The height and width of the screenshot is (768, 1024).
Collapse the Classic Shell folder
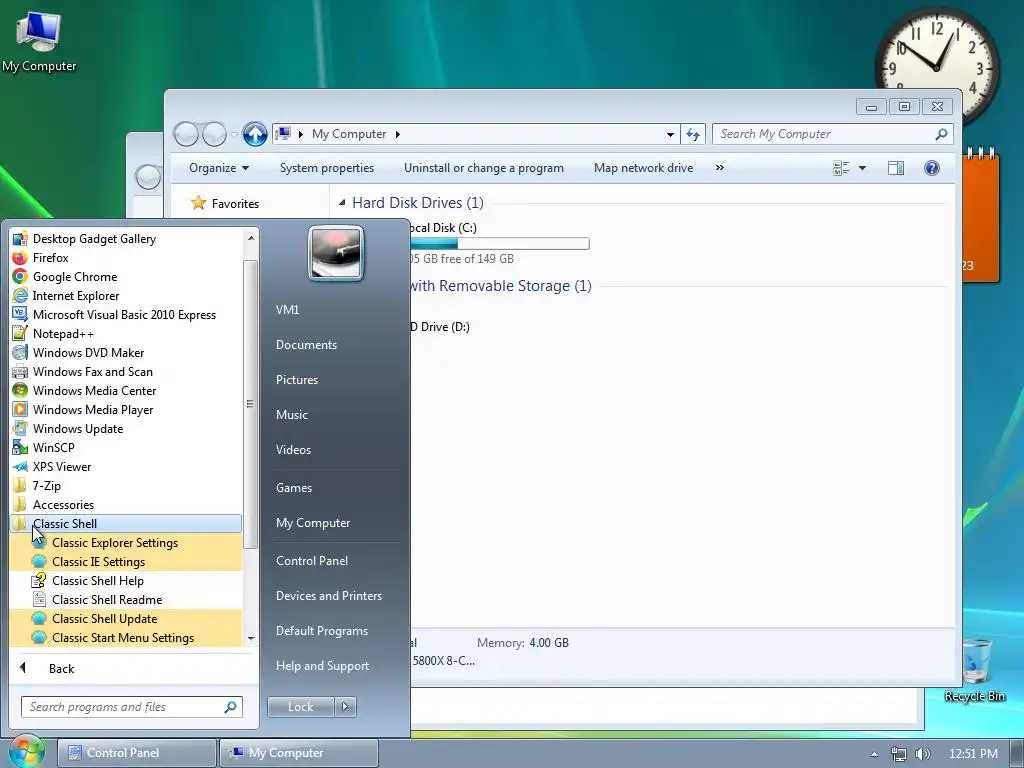[x=125, y=523]
